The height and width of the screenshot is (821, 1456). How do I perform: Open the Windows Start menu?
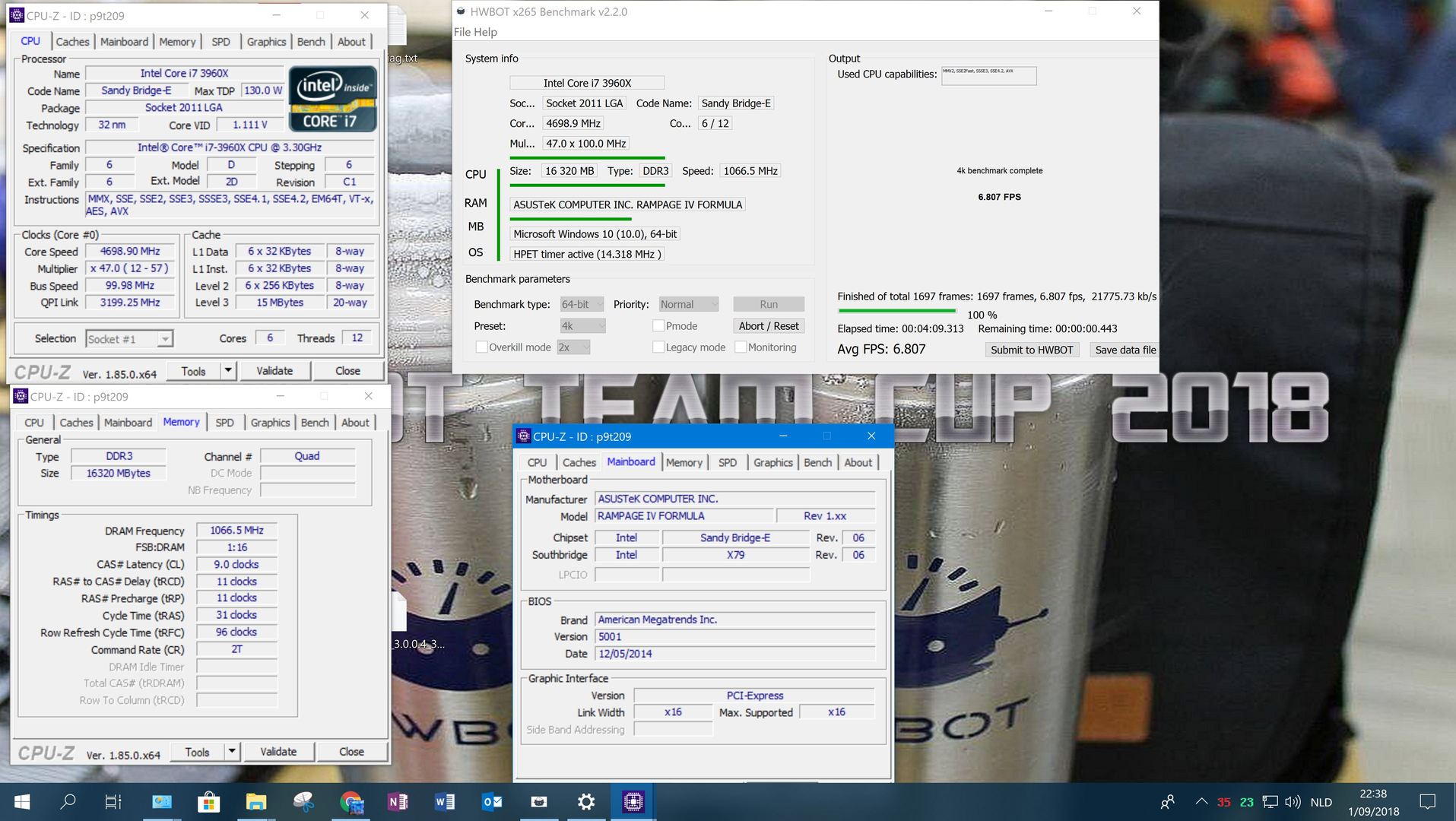point(22,802)
